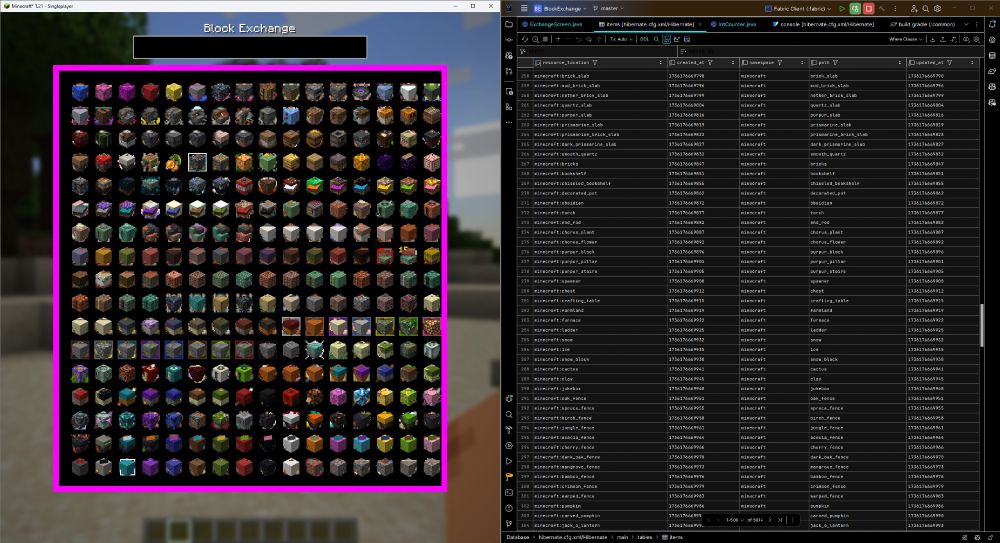
Task: Open the Build hammer tool window
Action: (509, 430)
